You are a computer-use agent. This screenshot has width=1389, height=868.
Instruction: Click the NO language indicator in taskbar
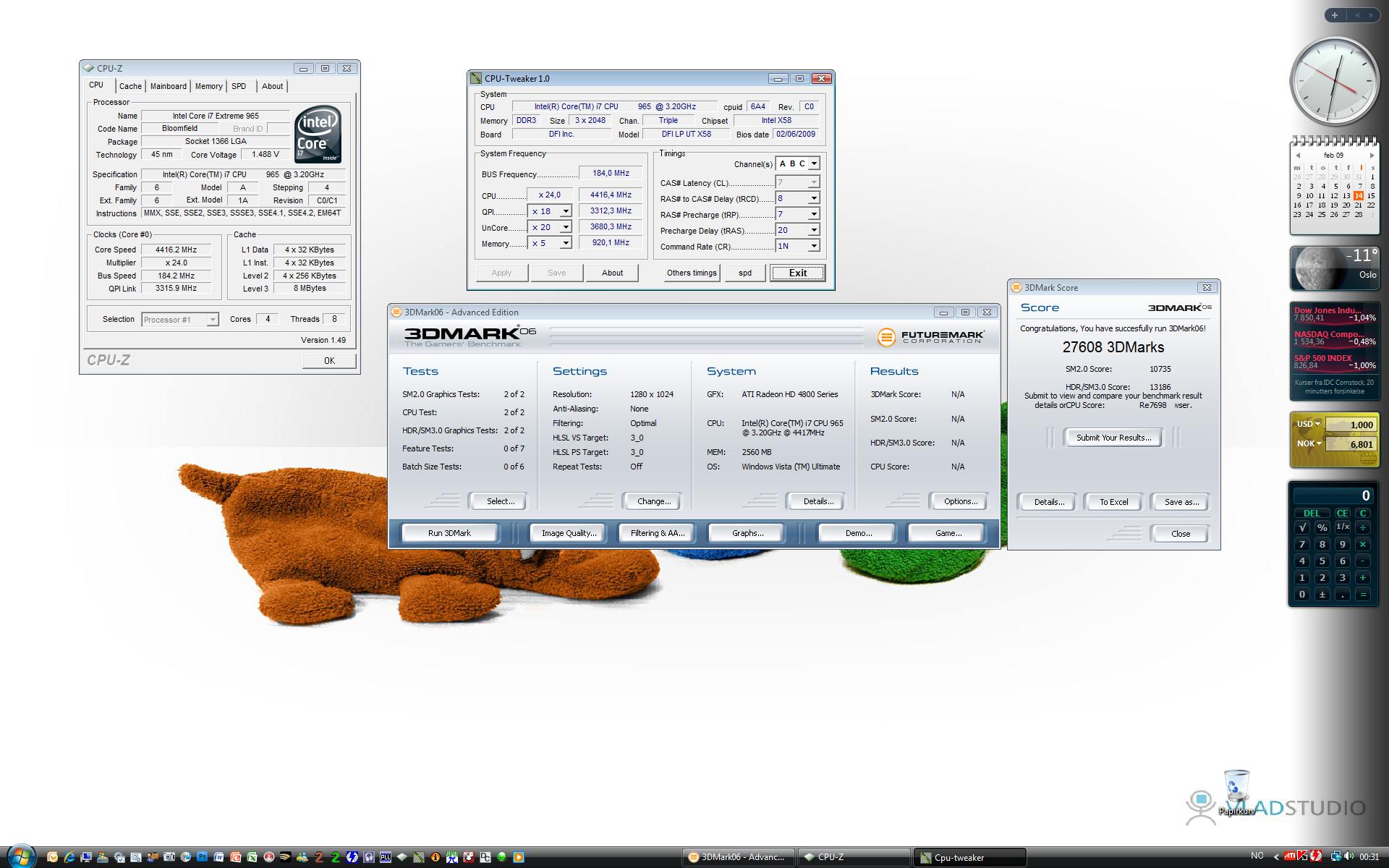pyautogui.click(x=1257, y=856)
